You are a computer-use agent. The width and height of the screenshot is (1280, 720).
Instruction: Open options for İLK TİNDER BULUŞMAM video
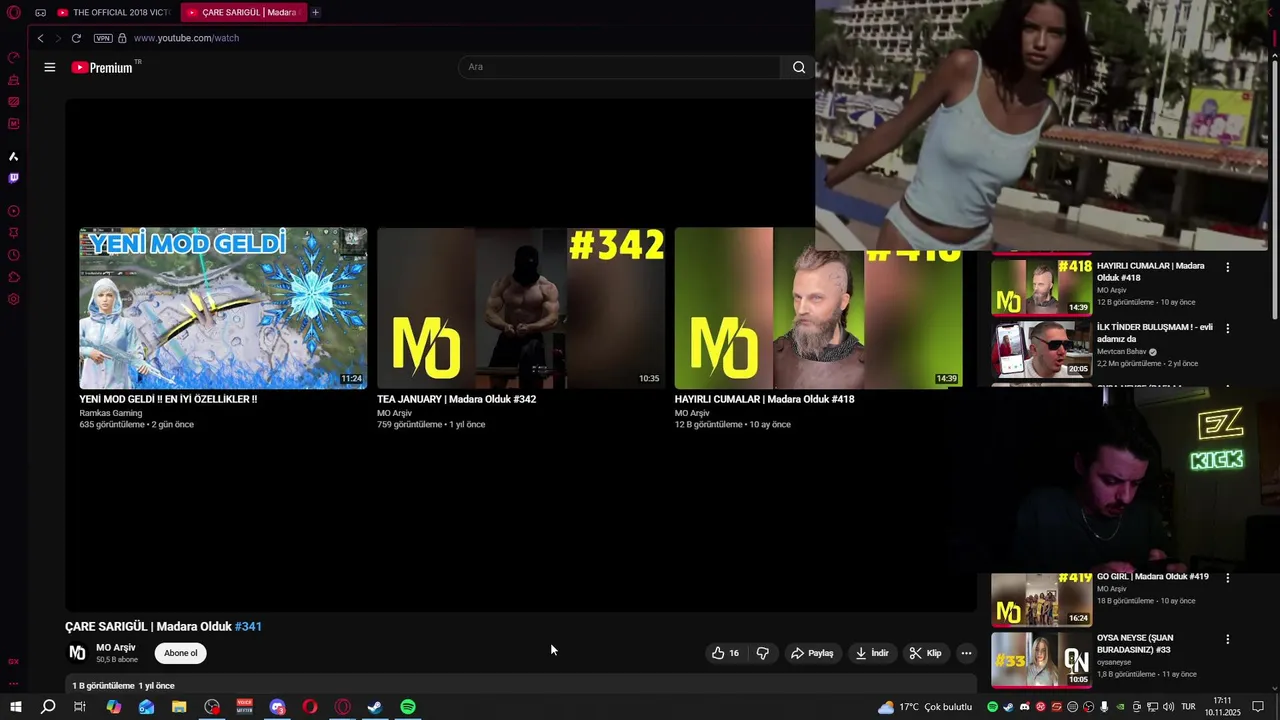1228,328
